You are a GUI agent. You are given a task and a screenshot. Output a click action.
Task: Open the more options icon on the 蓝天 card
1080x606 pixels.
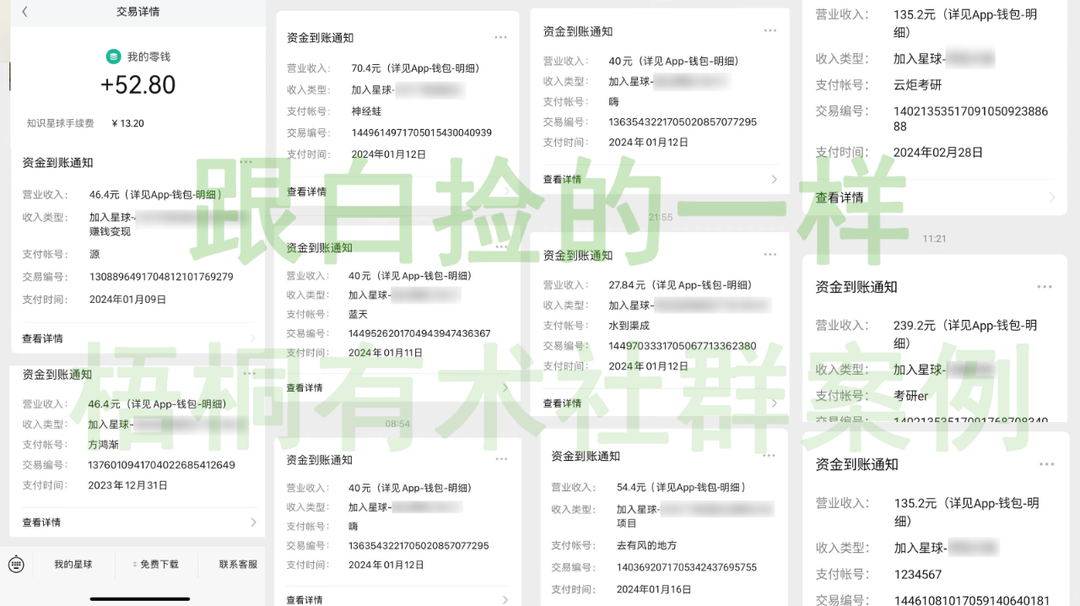click(x=501, y=246)
